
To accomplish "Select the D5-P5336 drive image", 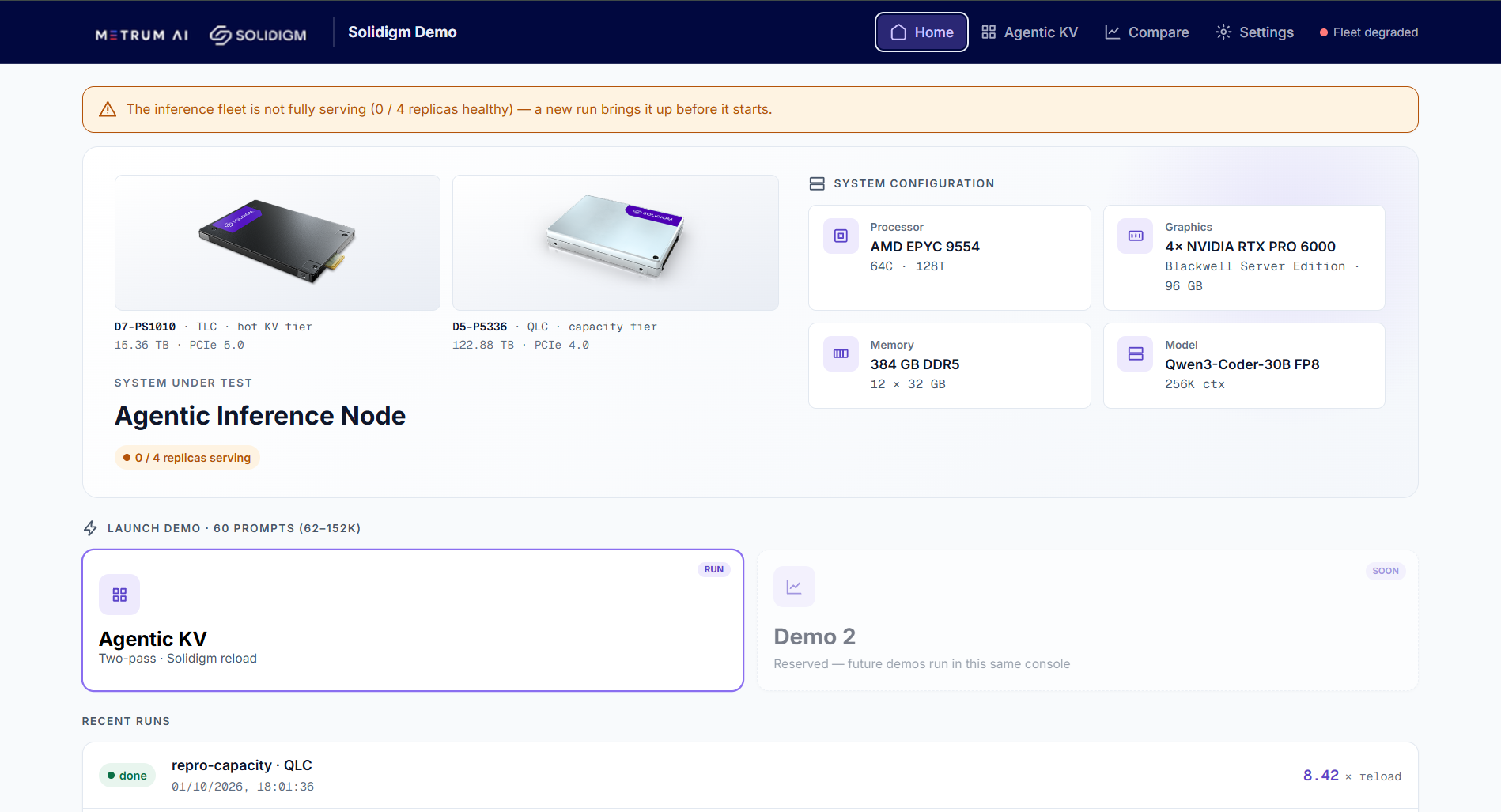I will [x=615, y=243].
